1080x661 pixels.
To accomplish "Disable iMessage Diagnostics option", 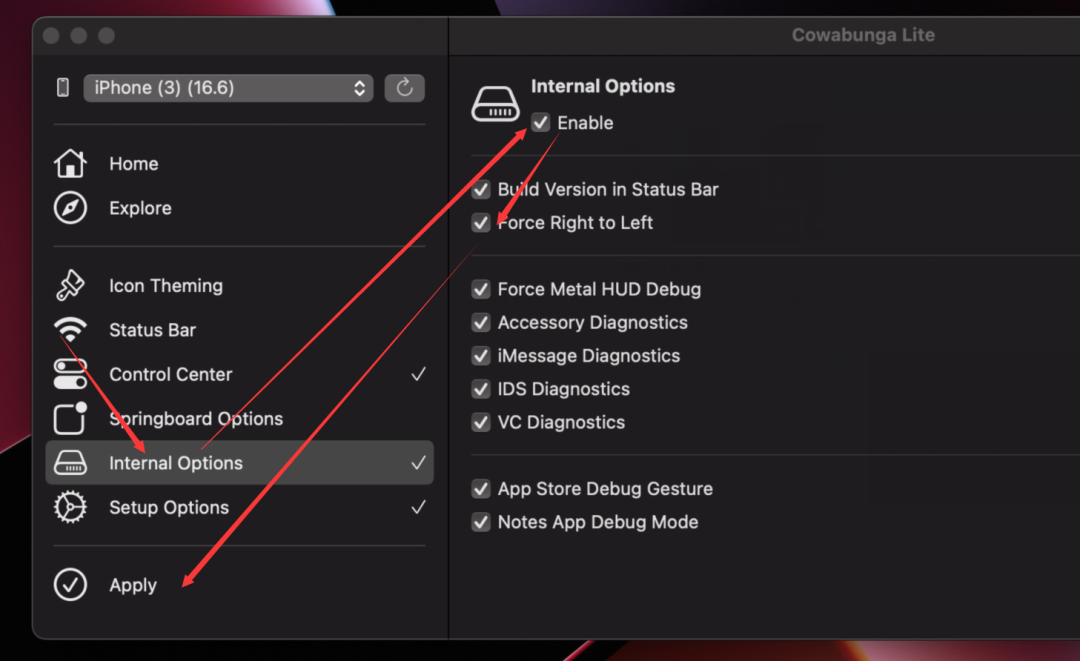I will pyautogui.click(x=481, y=356).
